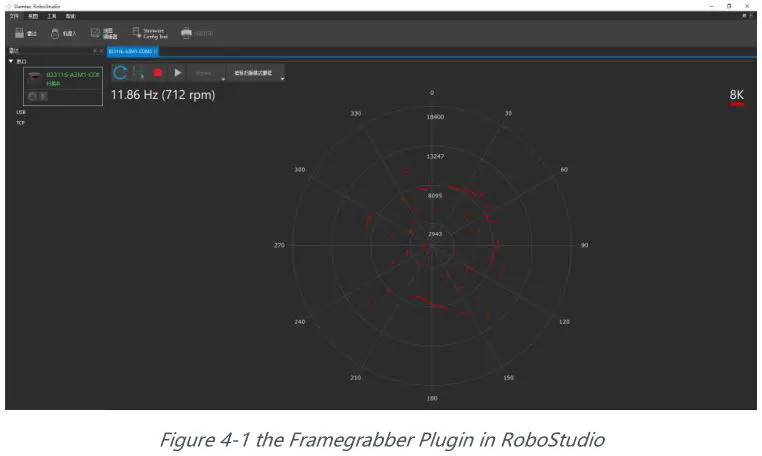Click the blue restart lidar icon

120,73
